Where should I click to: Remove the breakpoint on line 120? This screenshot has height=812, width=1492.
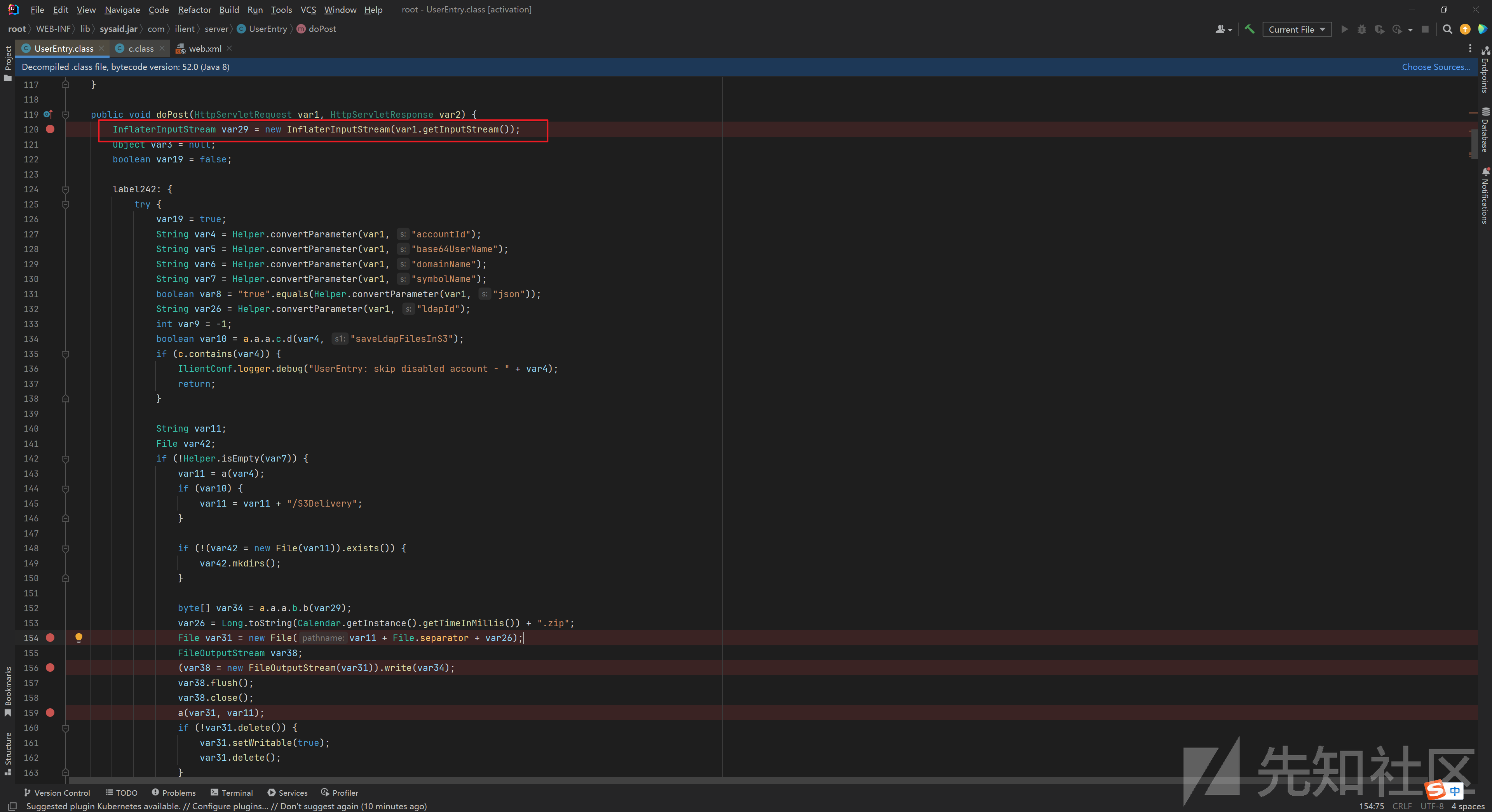pos(51,129)
